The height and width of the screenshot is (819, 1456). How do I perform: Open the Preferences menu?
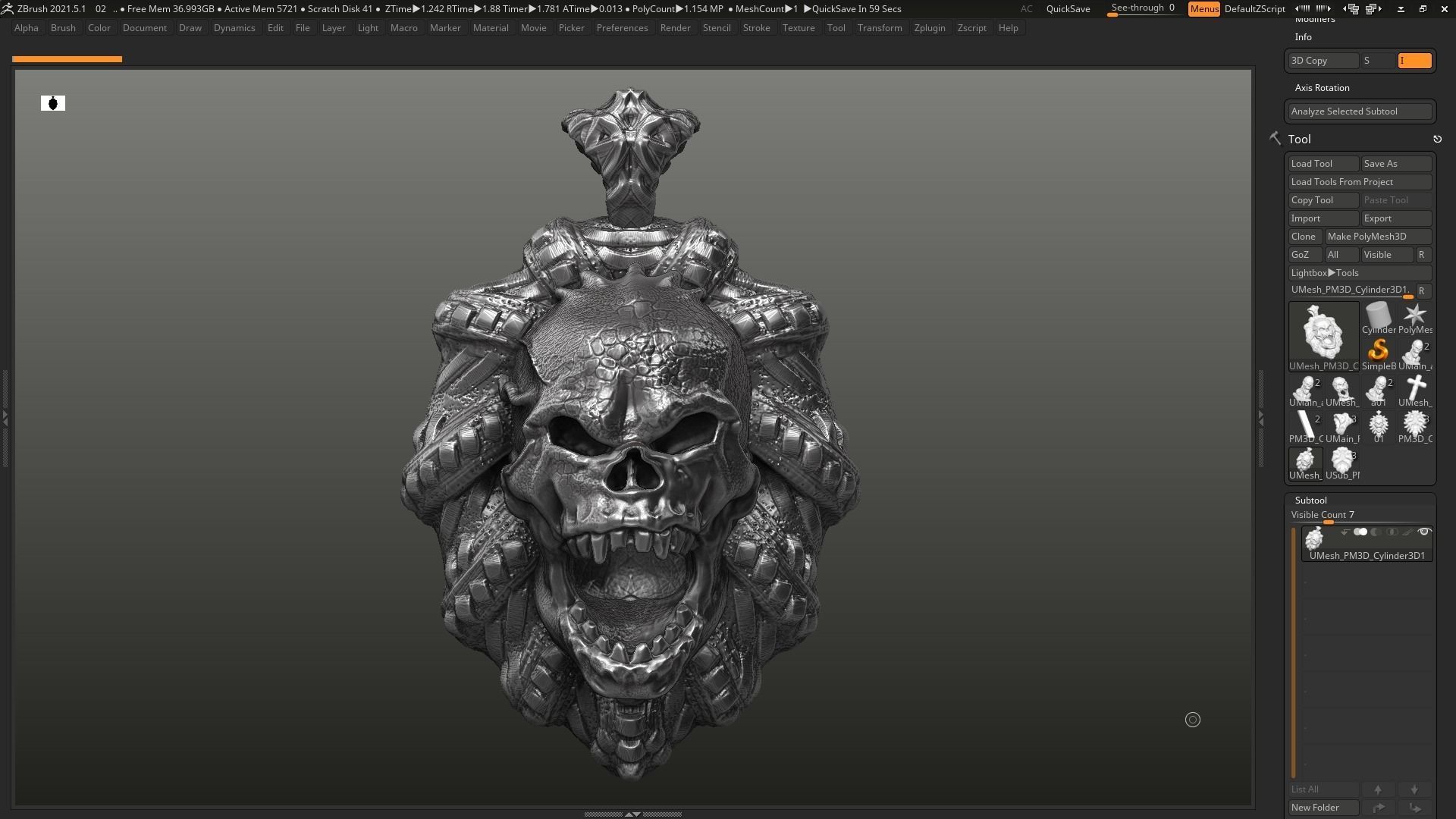[x=622, y=28]
